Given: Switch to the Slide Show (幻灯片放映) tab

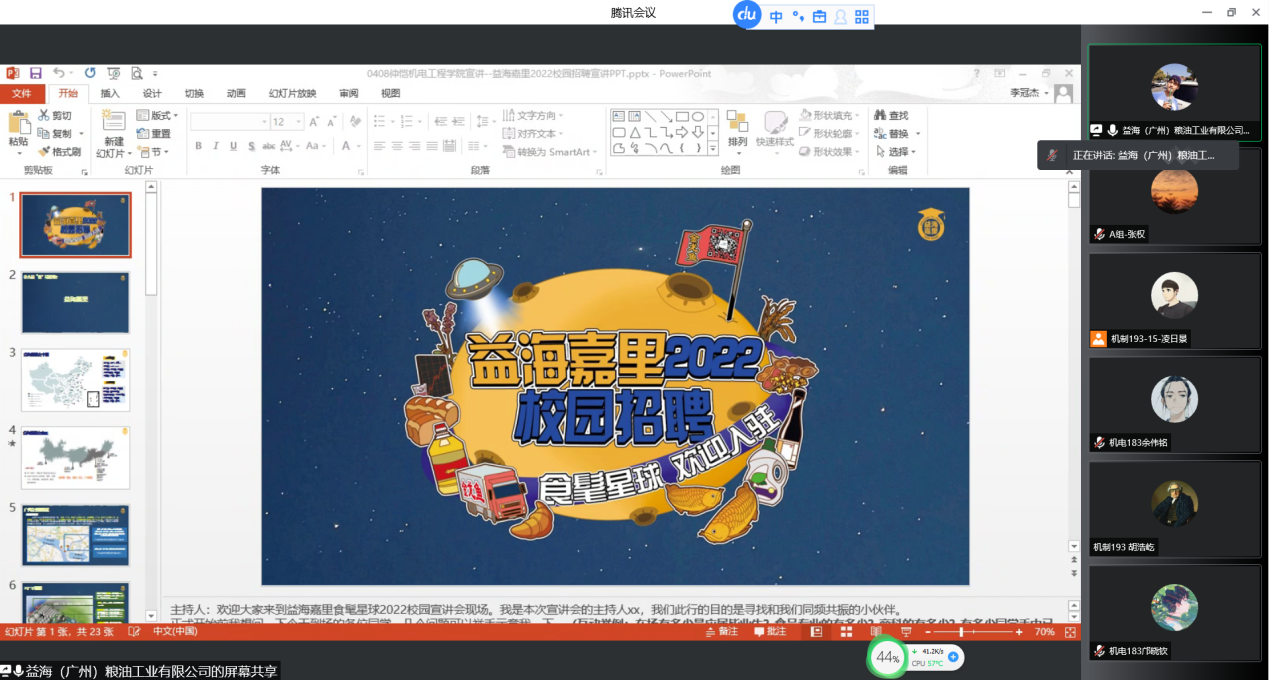Looking at the screenshot, I should point(292,93).
